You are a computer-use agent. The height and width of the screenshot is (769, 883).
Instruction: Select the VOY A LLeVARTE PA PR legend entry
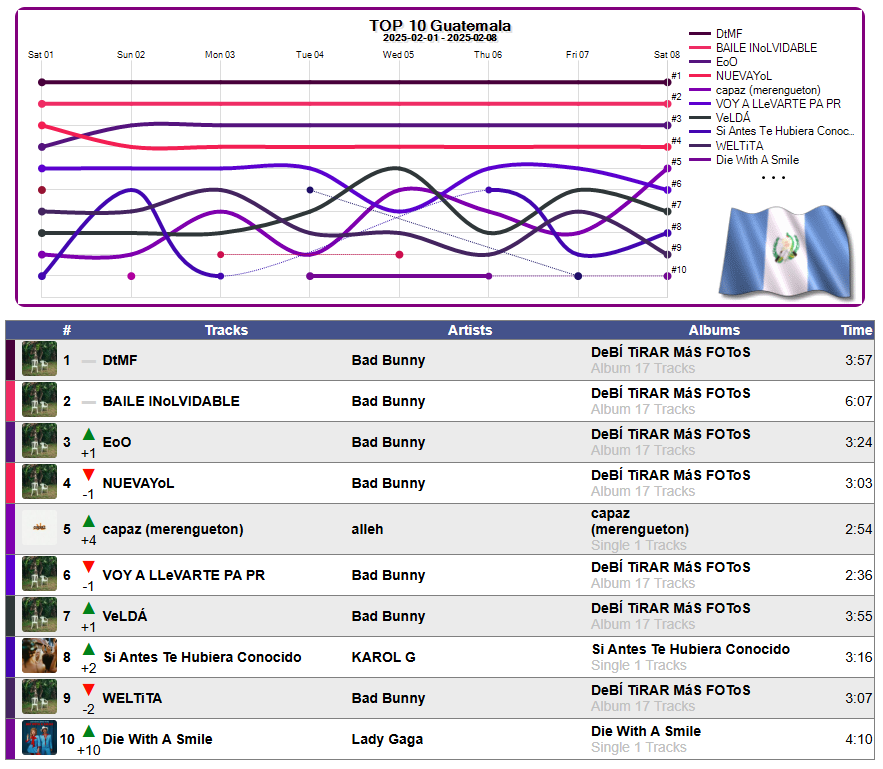click(765, 104)
